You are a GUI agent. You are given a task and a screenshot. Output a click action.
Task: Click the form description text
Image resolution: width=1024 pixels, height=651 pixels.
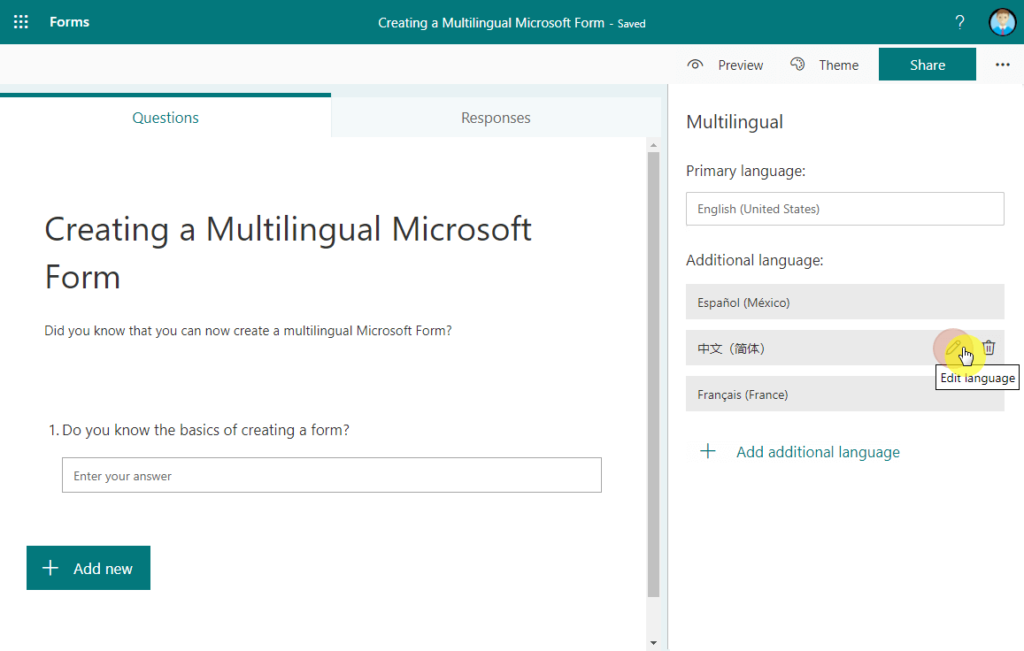248,330
